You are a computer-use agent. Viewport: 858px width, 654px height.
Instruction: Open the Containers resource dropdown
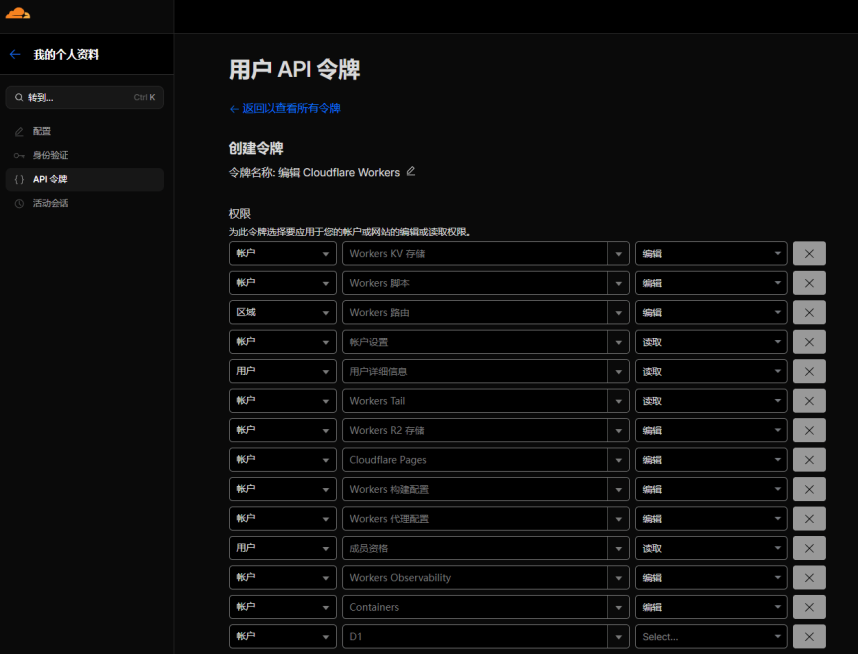click(x=485, y=607)
